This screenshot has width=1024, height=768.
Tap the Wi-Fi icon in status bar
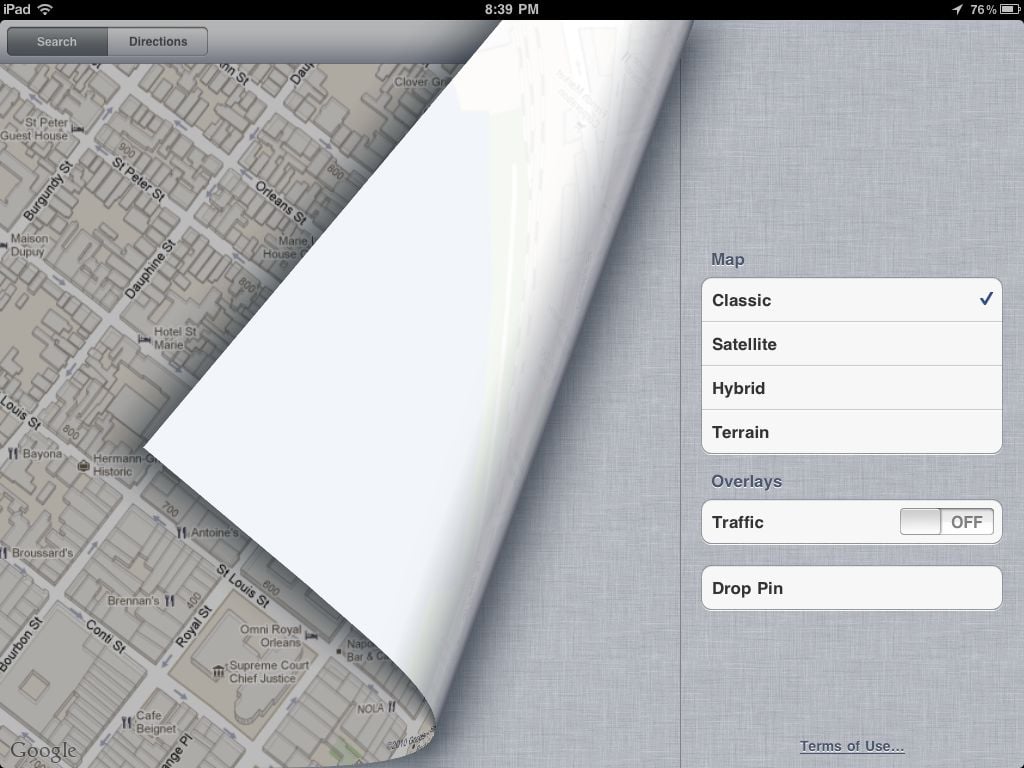point(45,9)
